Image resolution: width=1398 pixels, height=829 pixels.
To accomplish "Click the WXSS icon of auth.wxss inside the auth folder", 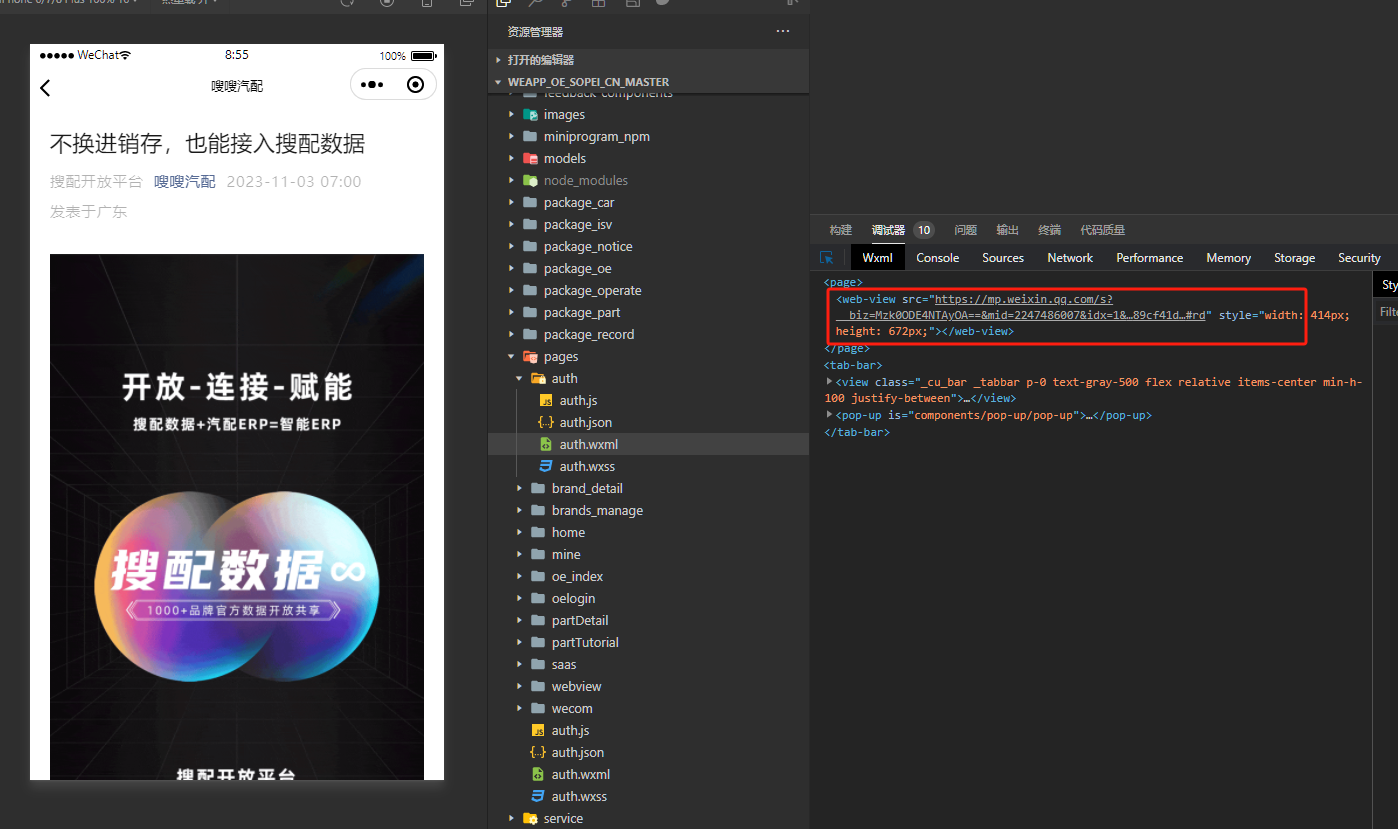I will [x=546, y=467].
